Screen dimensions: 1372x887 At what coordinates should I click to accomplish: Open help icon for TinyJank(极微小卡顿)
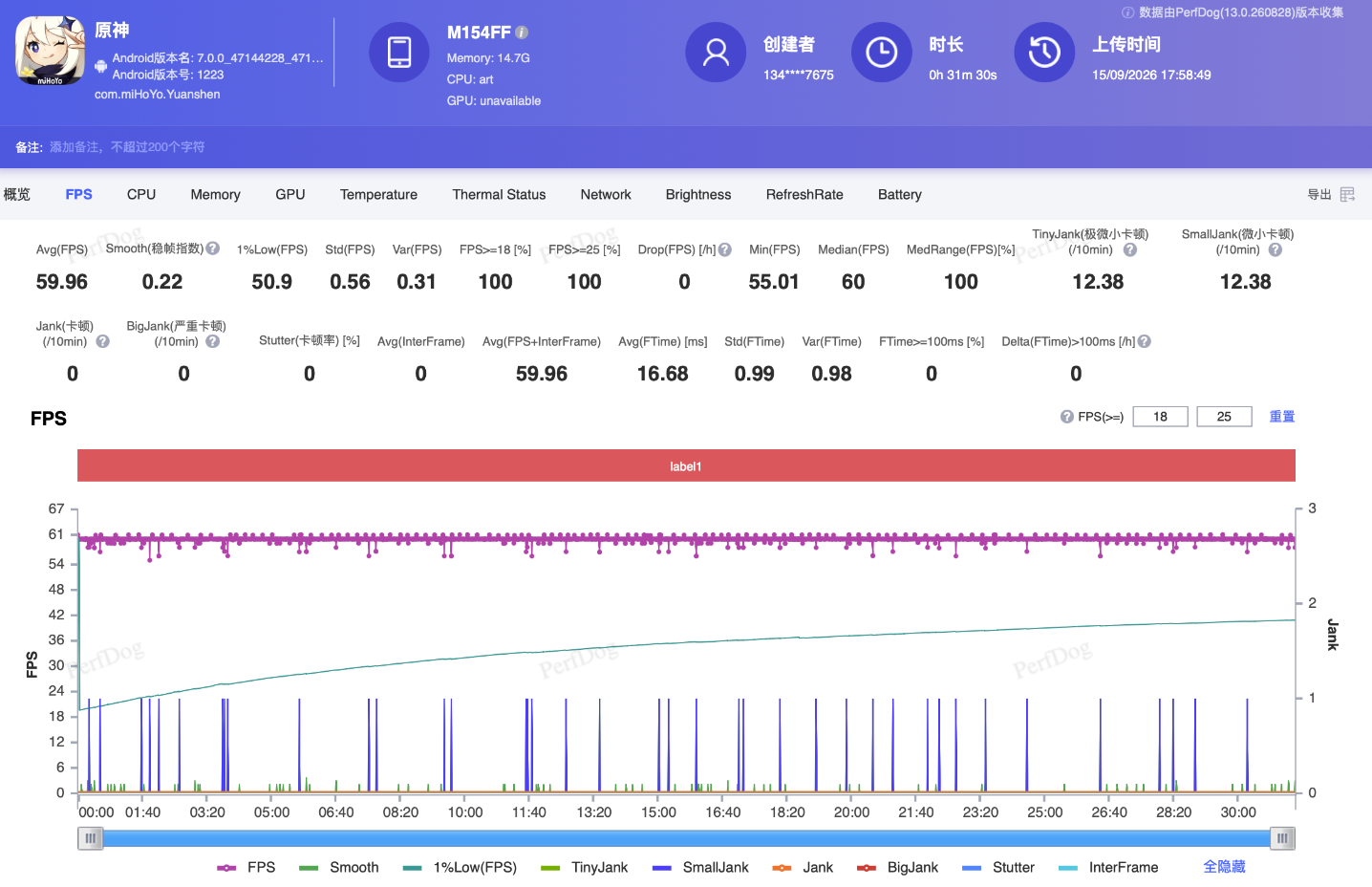(x=1130, y=249)
